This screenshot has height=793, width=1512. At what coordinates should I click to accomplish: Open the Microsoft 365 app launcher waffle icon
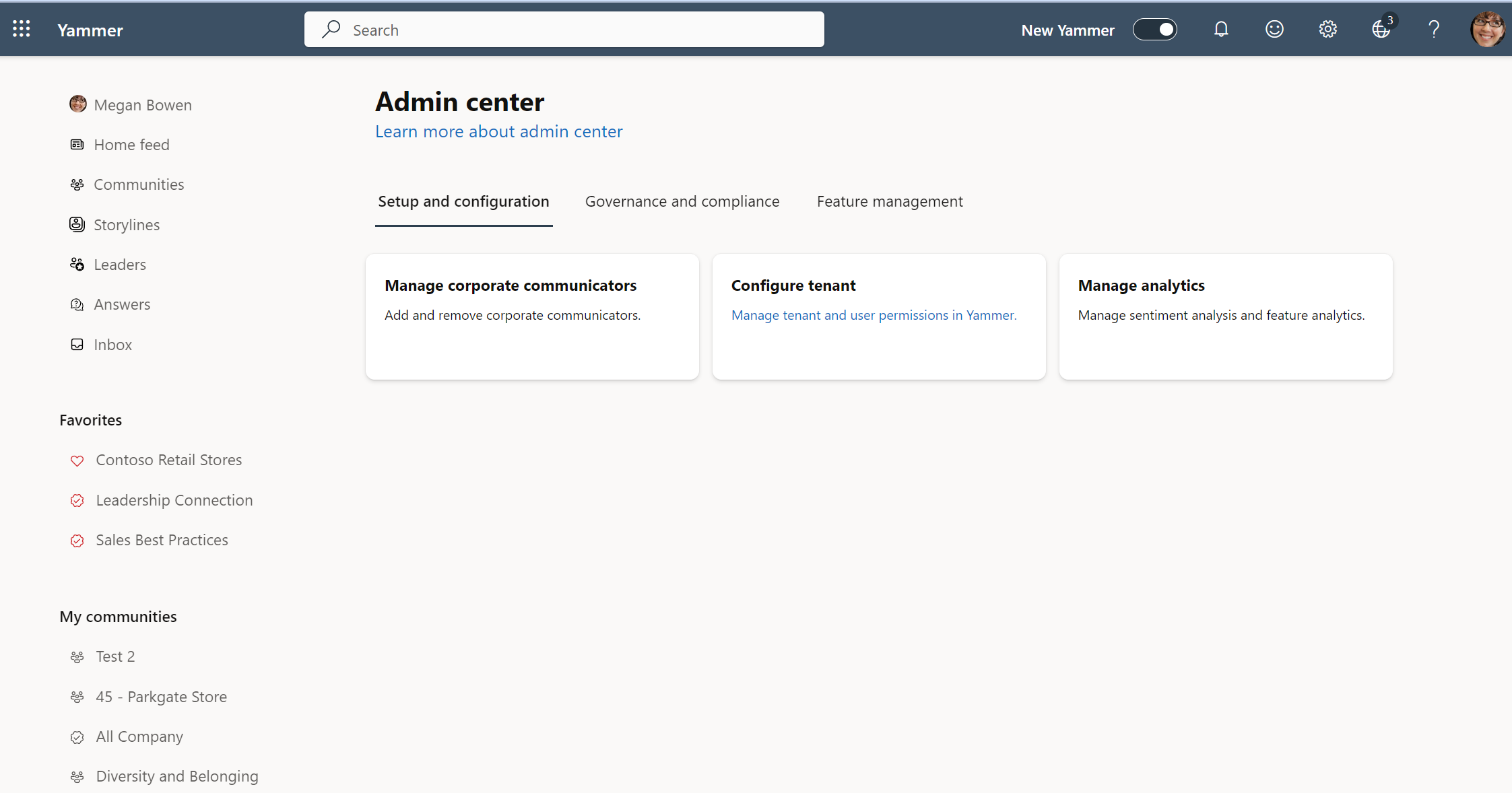point(22,28)
